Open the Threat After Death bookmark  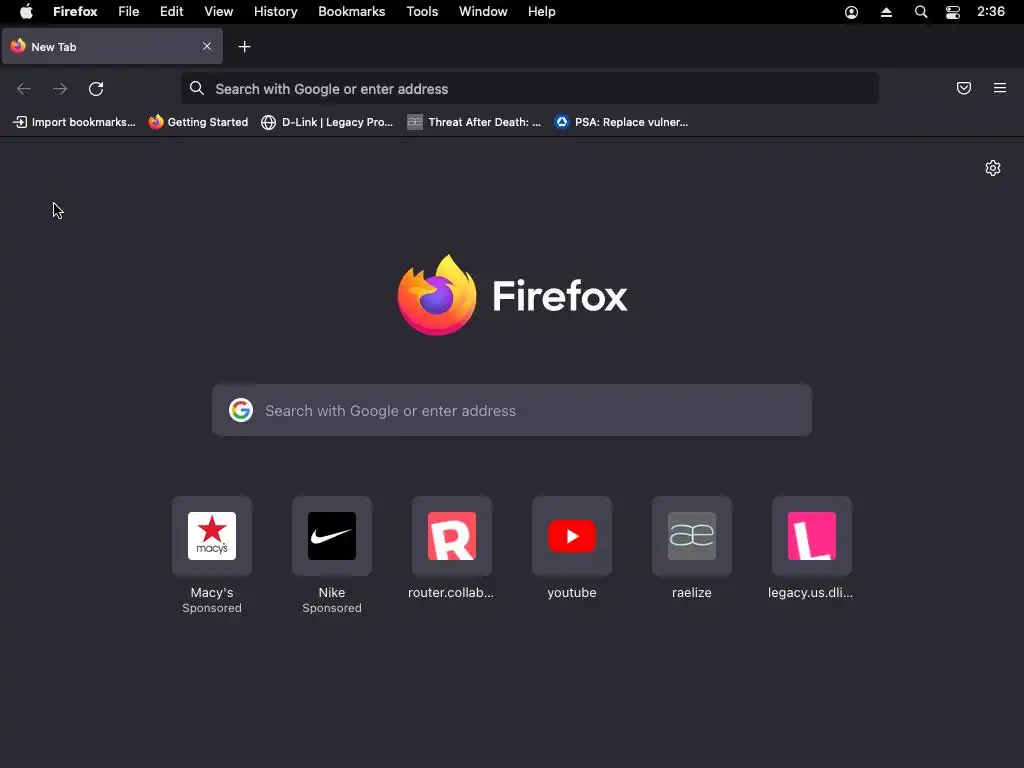click(474, 122)
